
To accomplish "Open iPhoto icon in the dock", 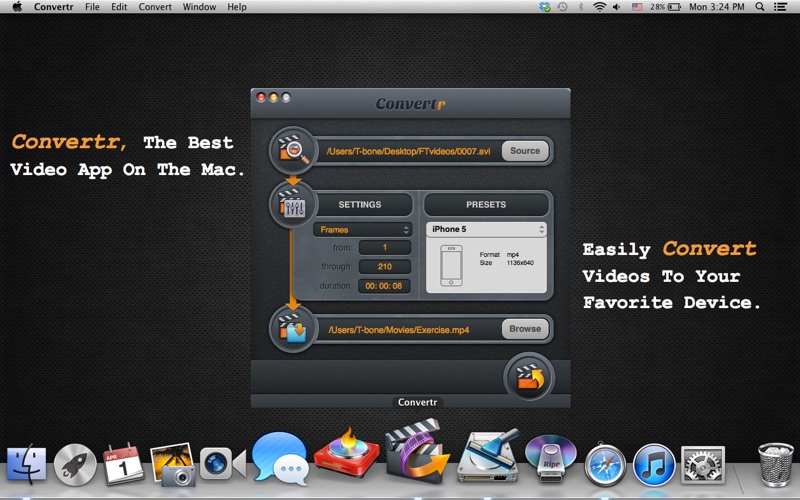I will coord(172,464).
